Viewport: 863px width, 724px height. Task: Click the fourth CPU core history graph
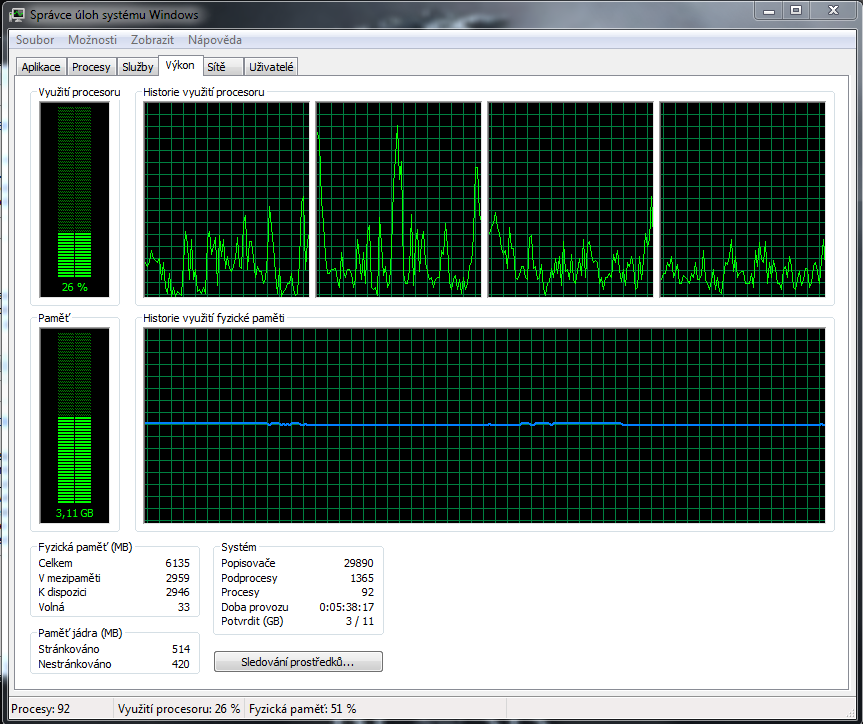click(742, 199)
